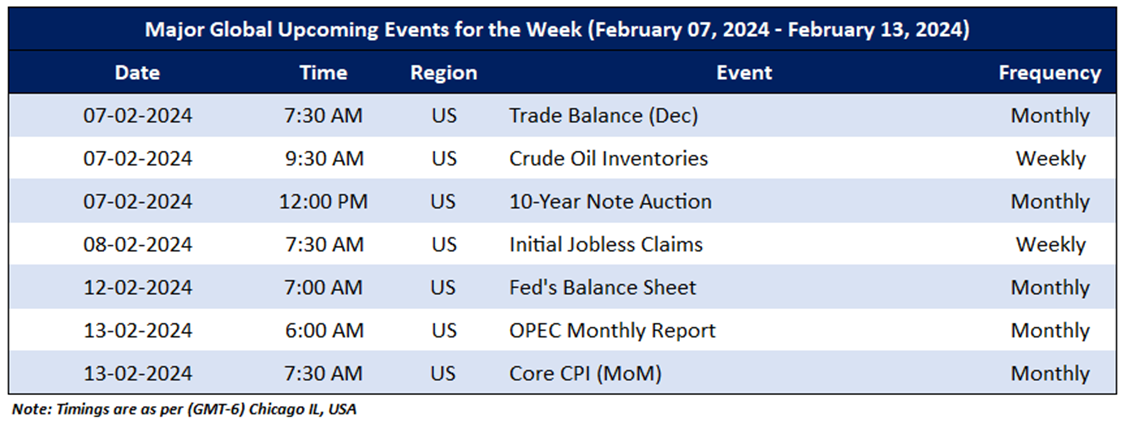This screenshot has width=1125, height=426.
Task: Select the 10-Year Note Auction entry
Action: (x=610, y=202)
